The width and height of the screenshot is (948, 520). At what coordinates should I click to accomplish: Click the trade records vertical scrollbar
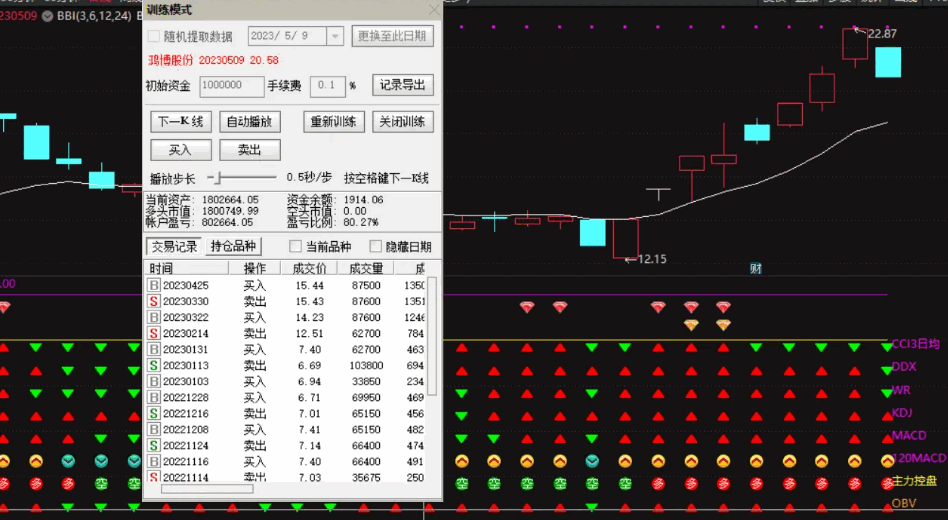(432, 336)
